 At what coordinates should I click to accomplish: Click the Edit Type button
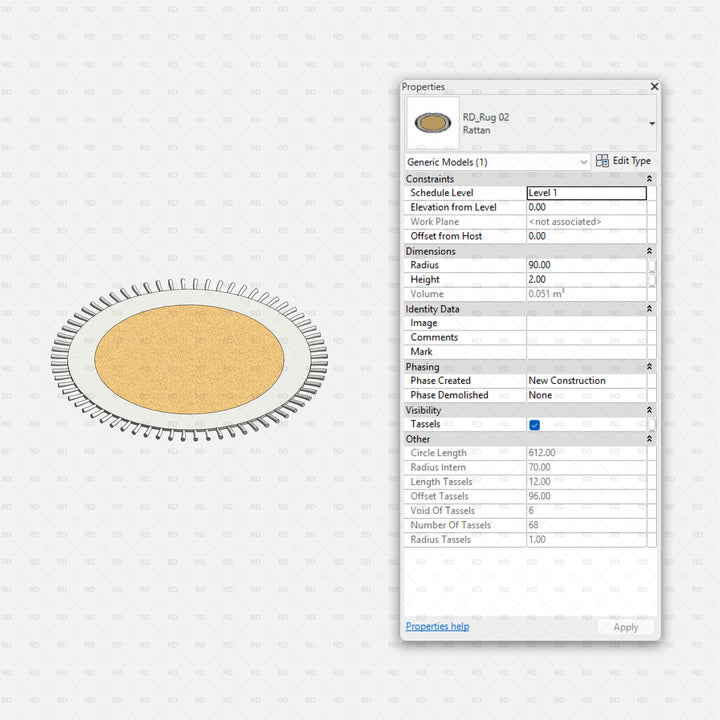point(623,161)
